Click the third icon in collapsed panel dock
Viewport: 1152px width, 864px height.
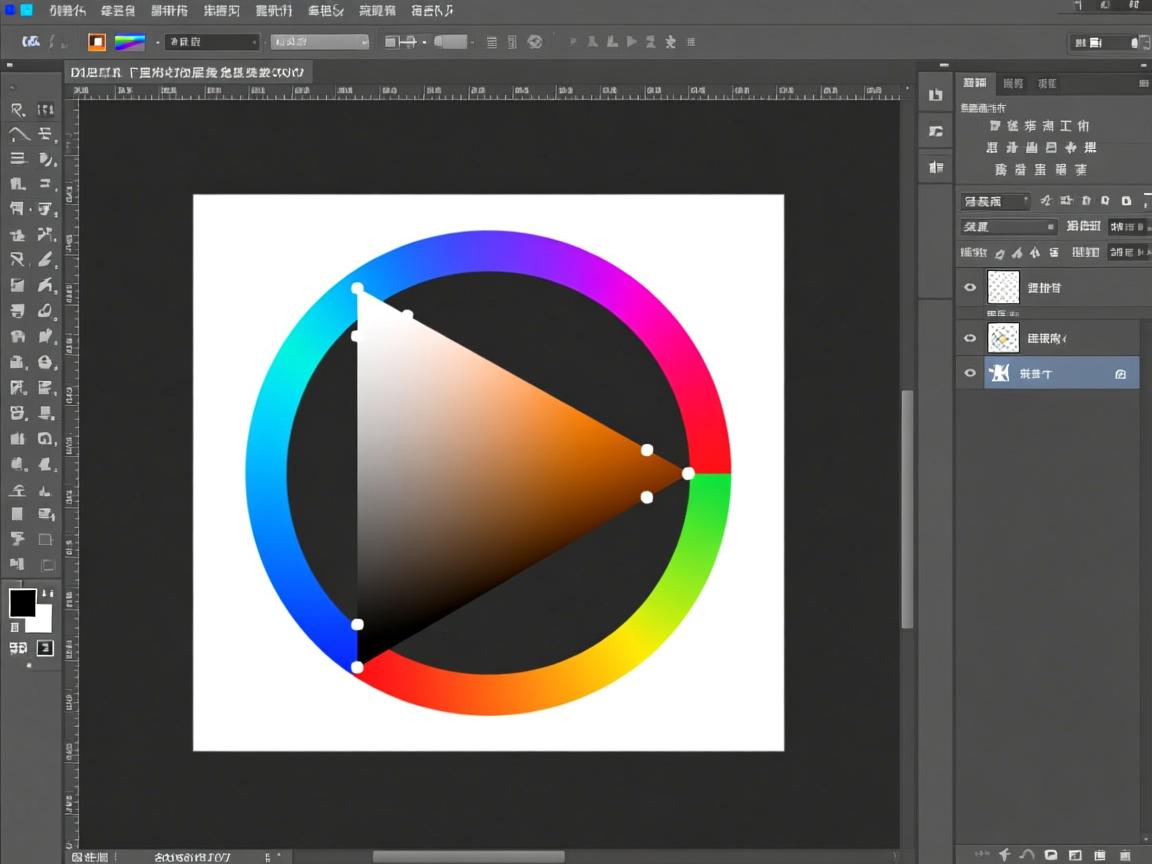(x=936, y=167)
